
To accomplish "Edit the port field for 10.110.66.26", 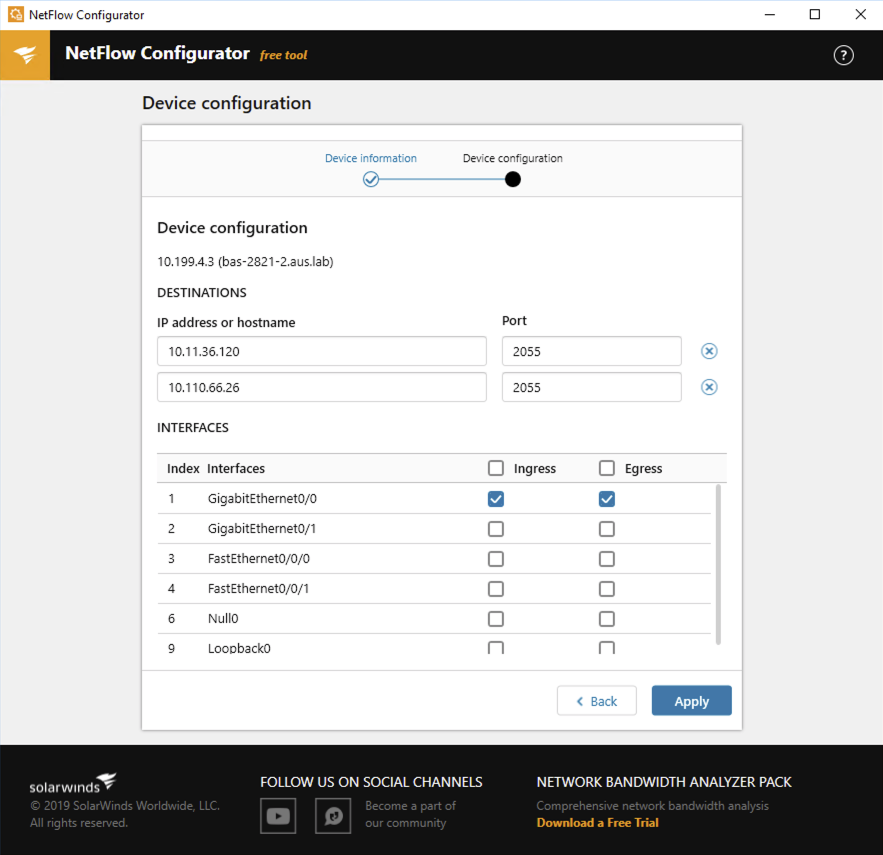I will tap(591, 388).
